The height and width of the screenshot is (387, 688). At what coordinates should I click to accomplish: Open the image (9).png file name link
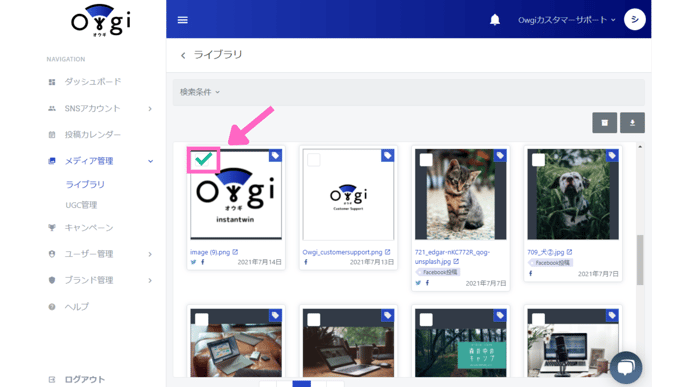tap(210, 252)
